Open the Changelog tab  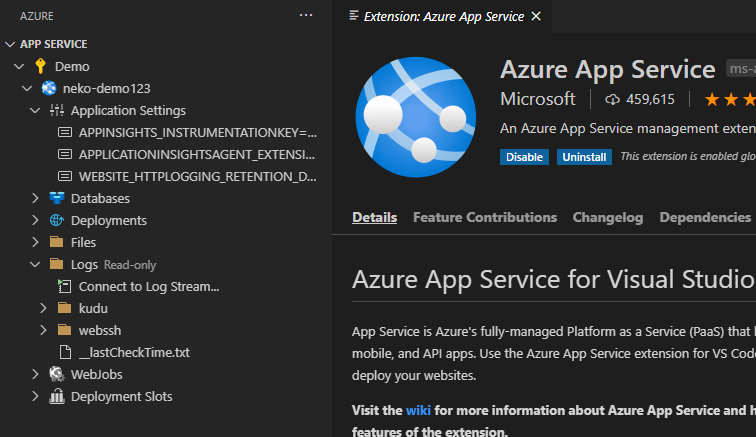coord(608,217)
